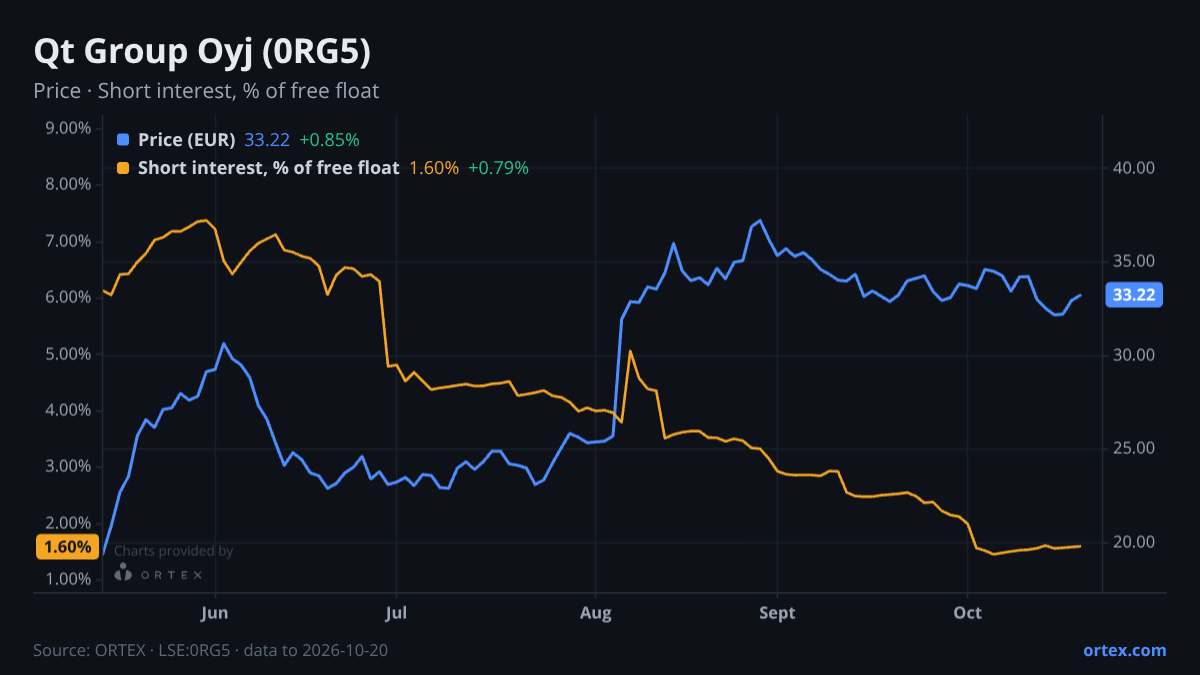This screenshot has height=675, width=1200.
Task: Click the ORTEX logo icon
Action: 123,573
